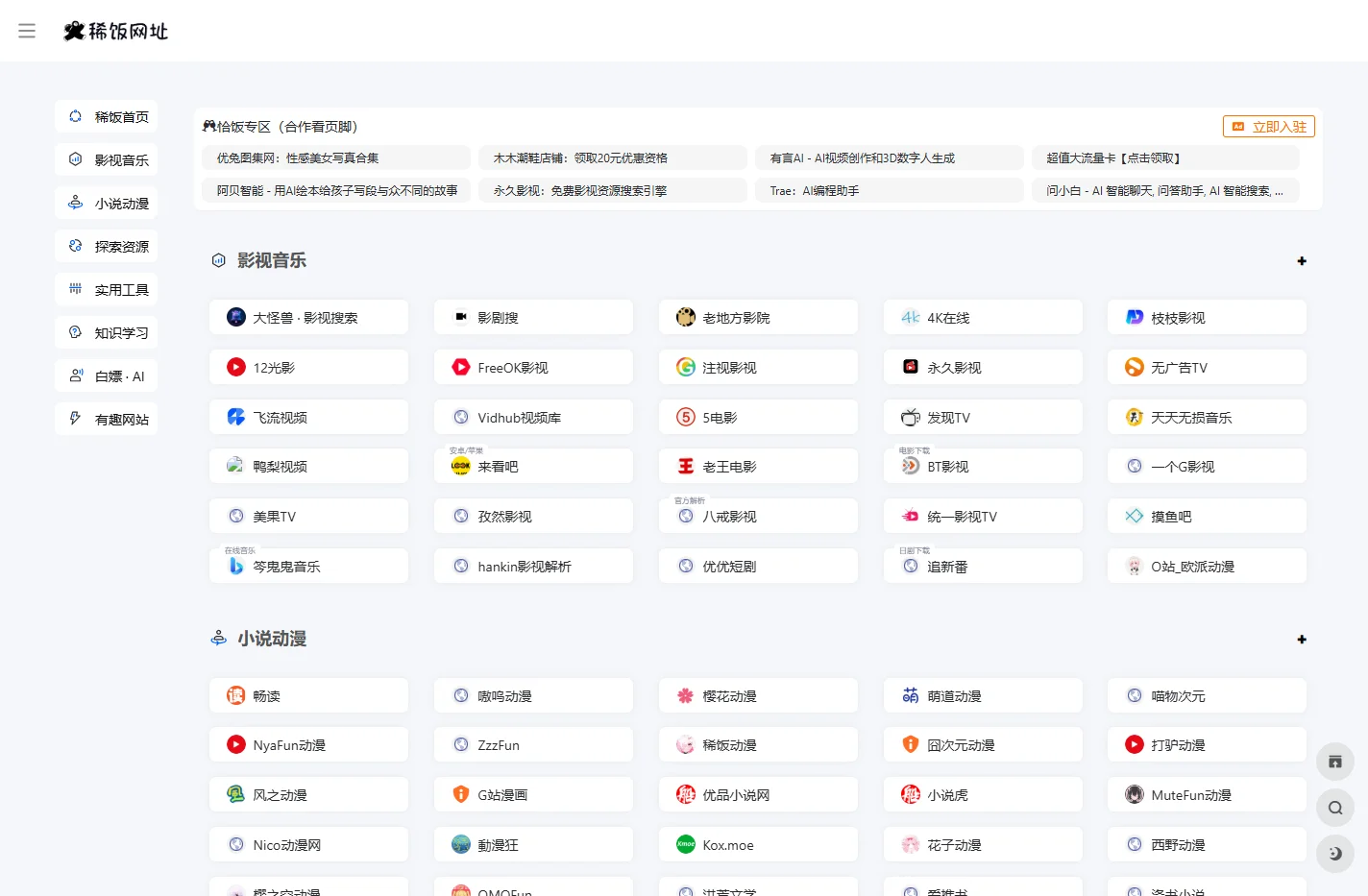Expand 小说动漫 section with plus icon
Screen dimensions: 1368x896
[1302, 639]
